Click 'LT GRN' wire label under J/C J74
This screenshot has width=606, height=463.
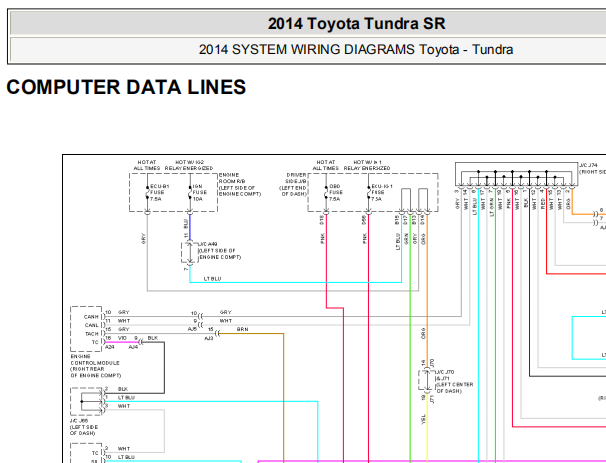click(x=492, y=207)
